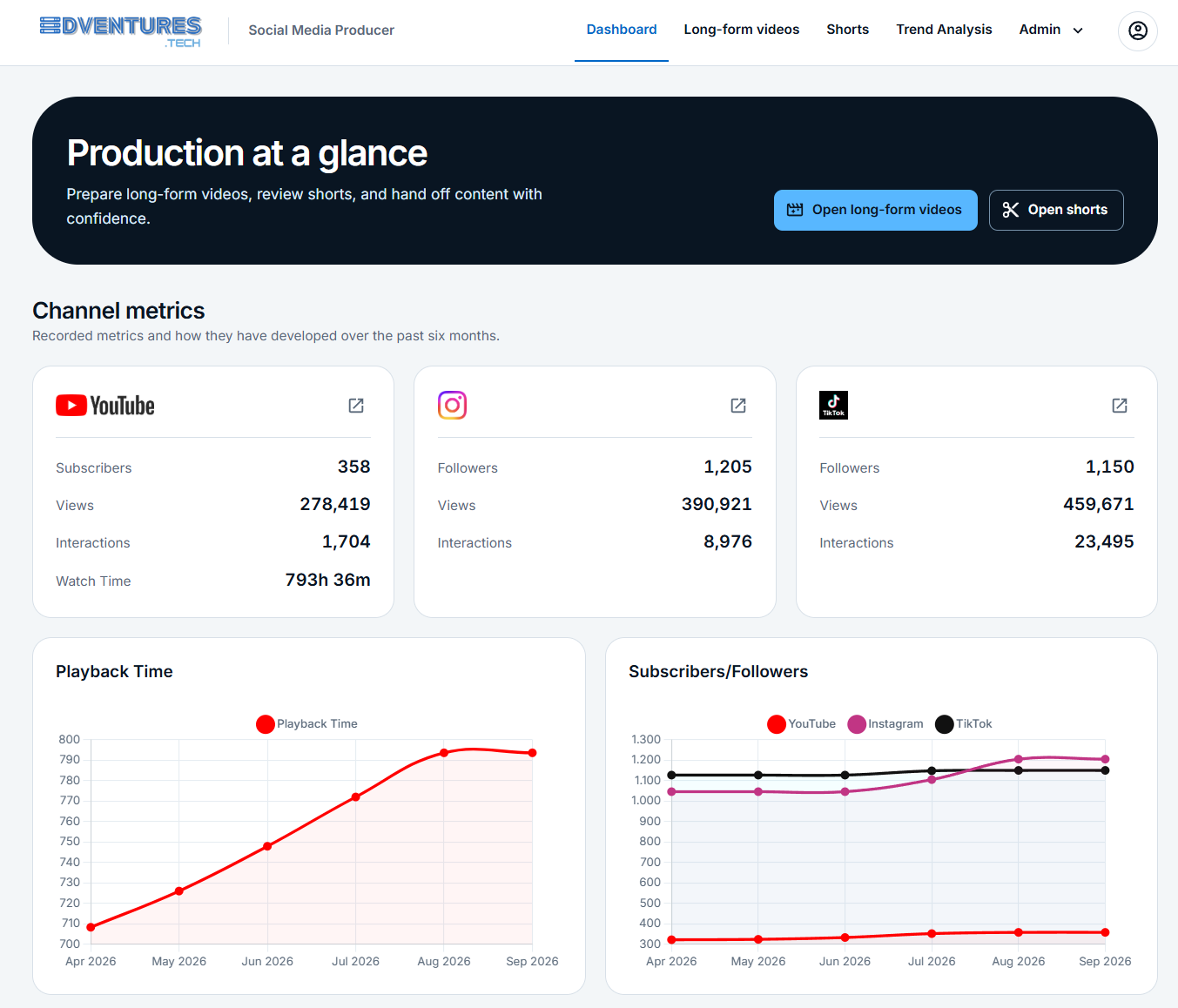
Task: Click Jul 2026 point on Playback Time chart
Action: [355, 796]
